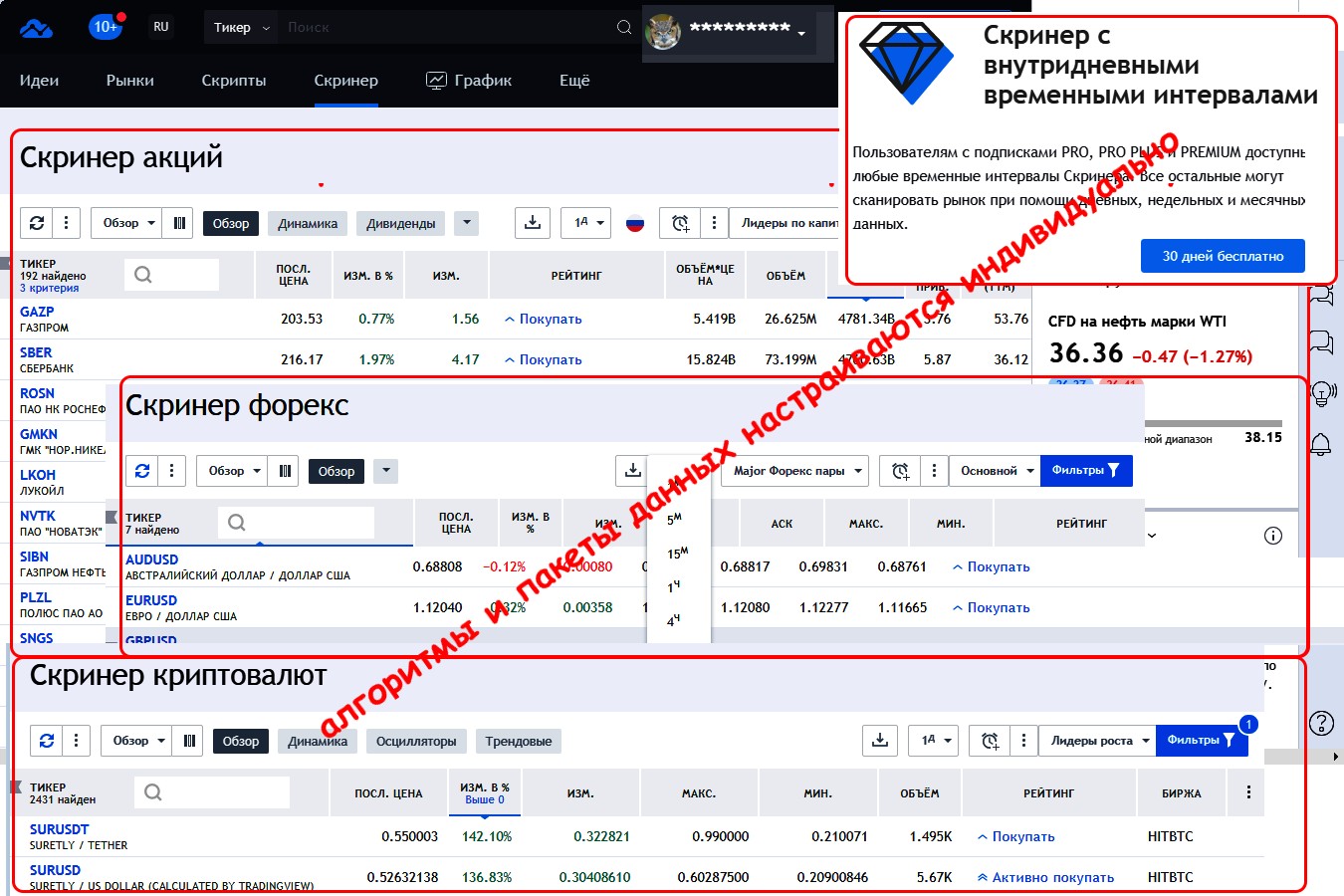
Task: Open crypto table column menu after БИРЖА
Action: pos(1248,793)
